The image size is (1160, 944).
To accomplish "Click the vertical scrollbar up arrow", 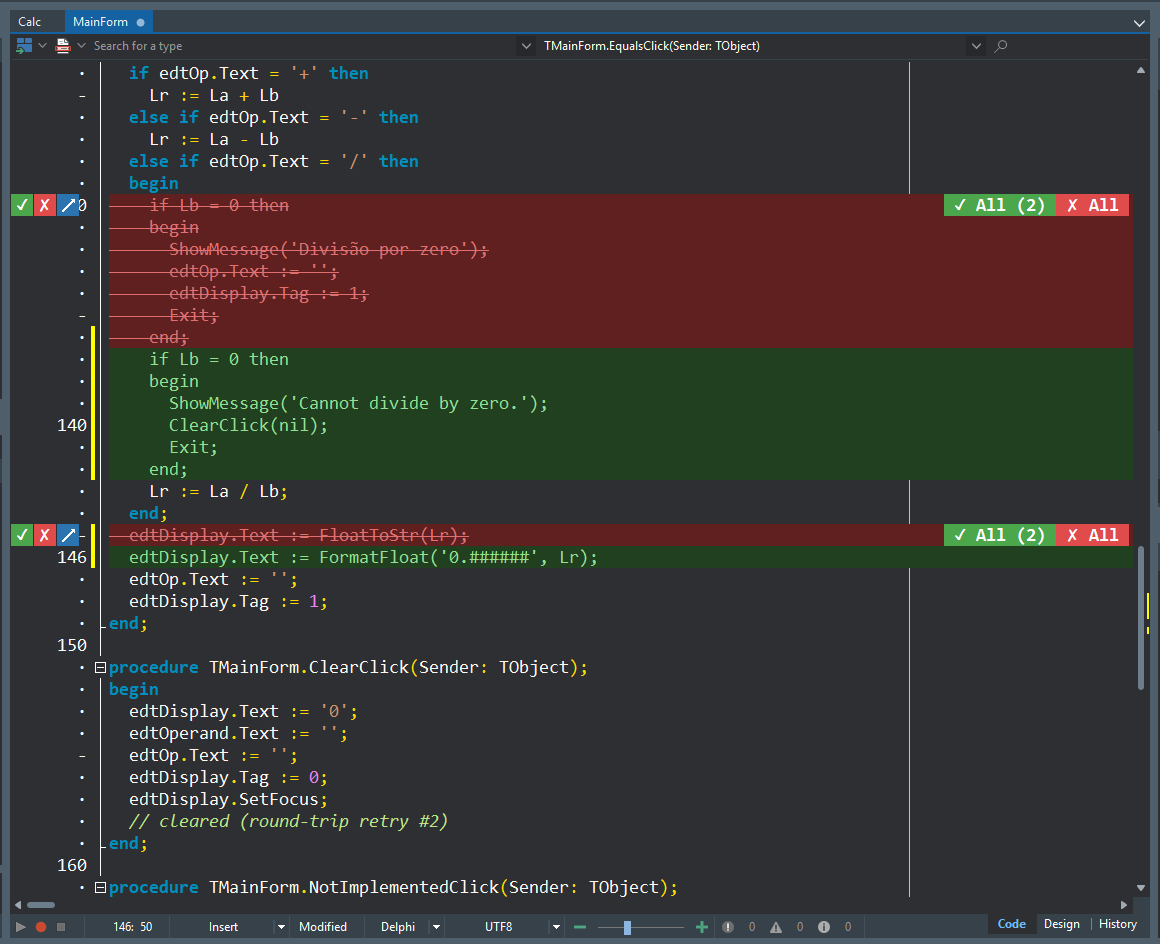I will point(1140,70).
